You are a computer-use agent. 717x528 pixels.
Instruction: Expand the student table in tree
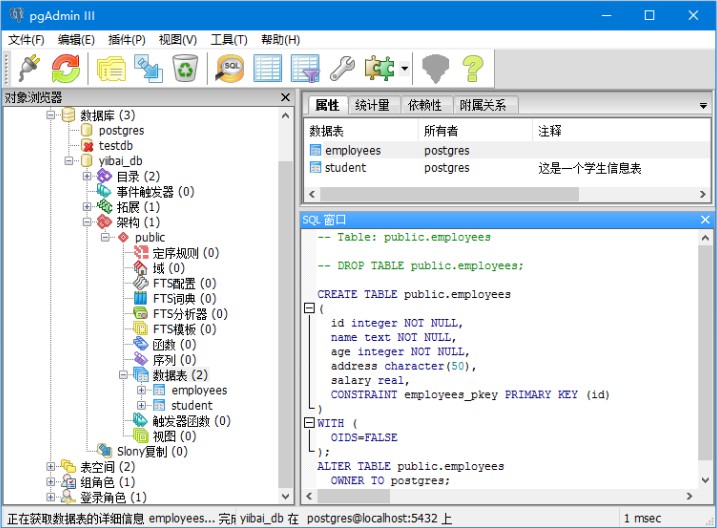tap(141, 405)
